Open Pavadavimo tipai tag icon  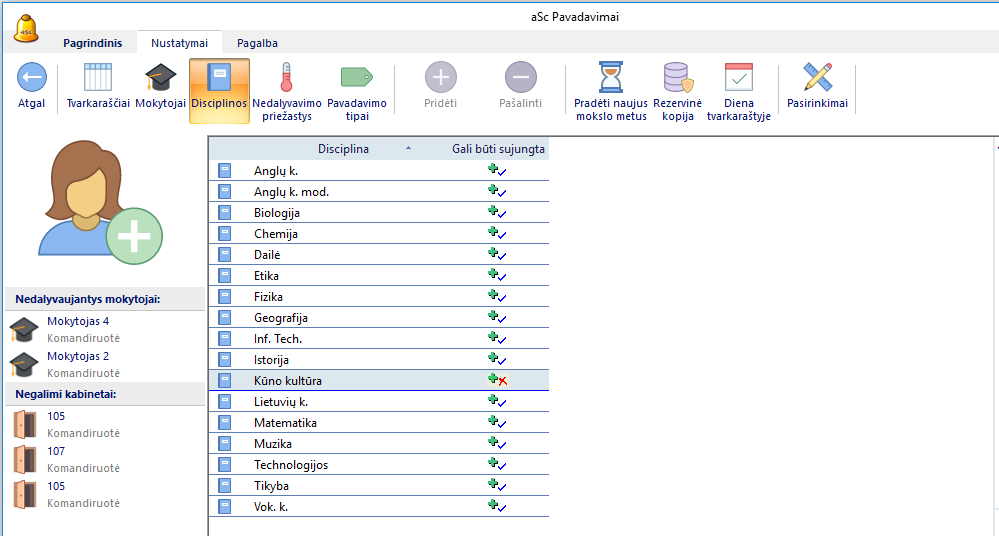357,78
